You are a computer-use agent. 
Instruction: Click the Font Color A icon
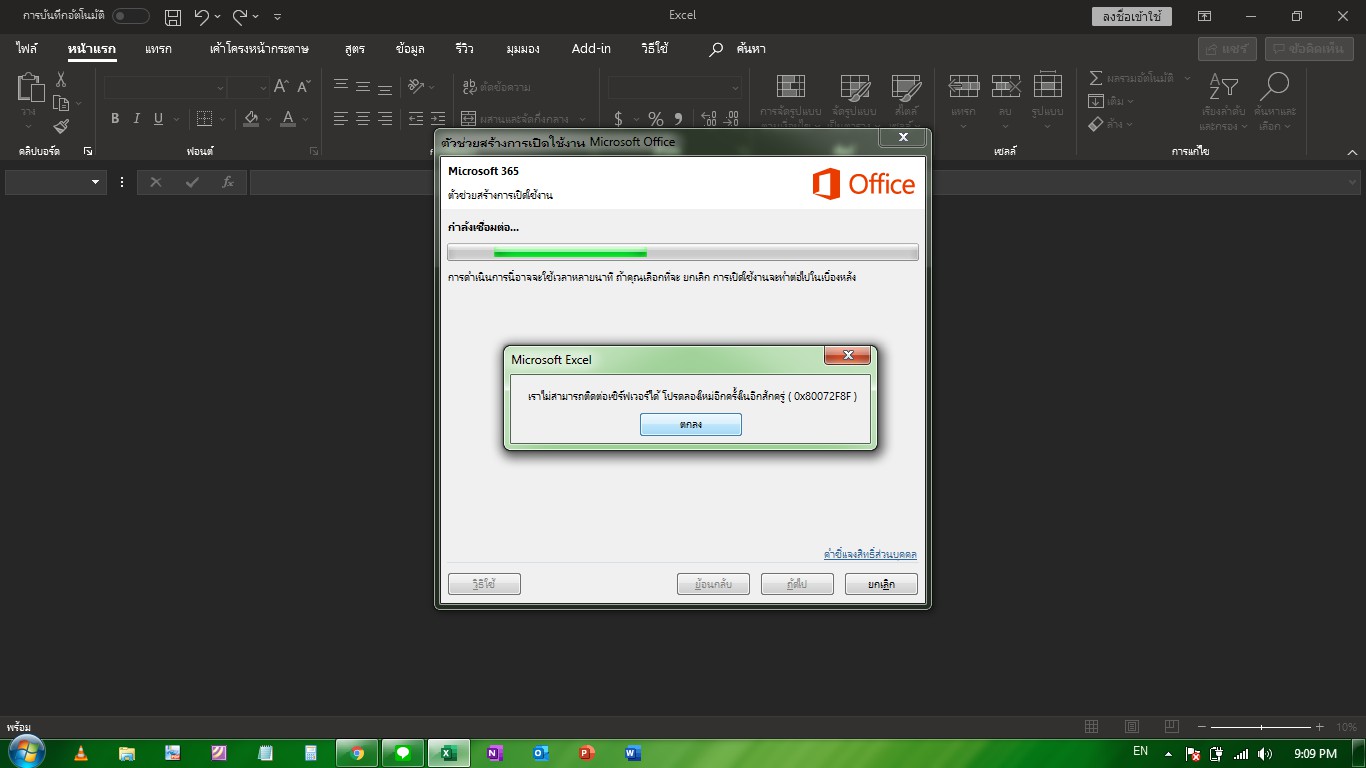(x=288, y=119)
